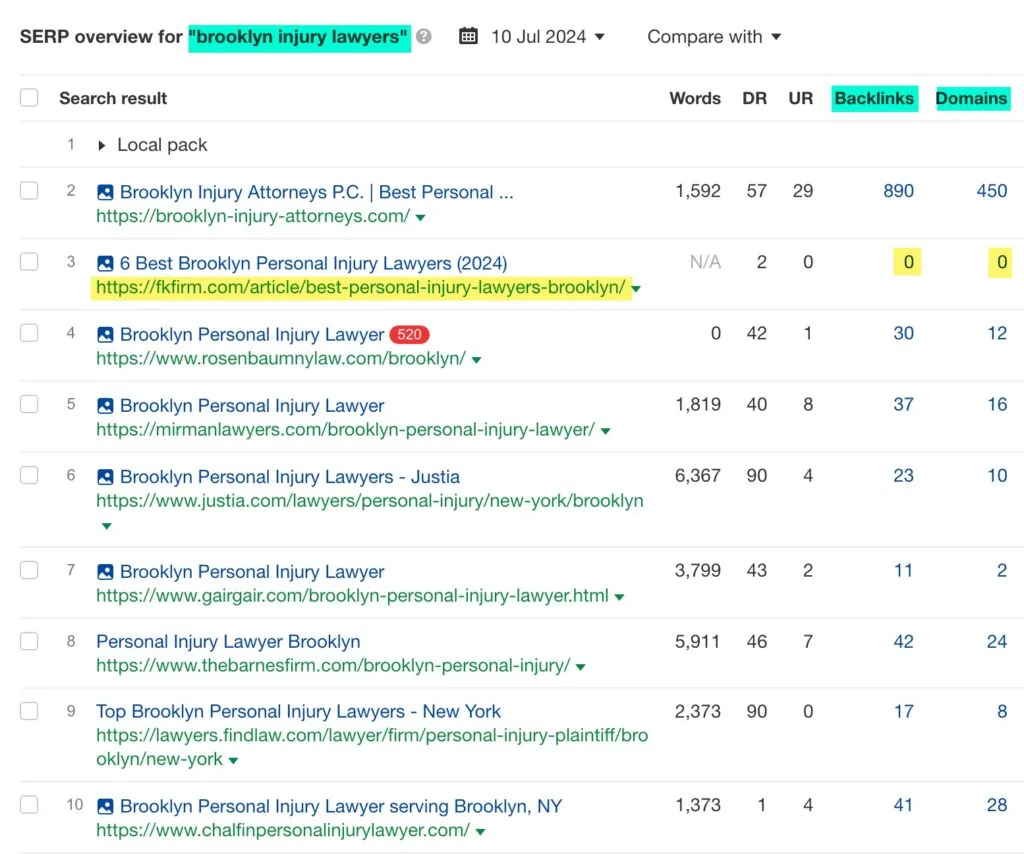Screen dimensions: 1024x854
Task: Click the red 520 badge on result 4
Action: click(x=409, y=335)
